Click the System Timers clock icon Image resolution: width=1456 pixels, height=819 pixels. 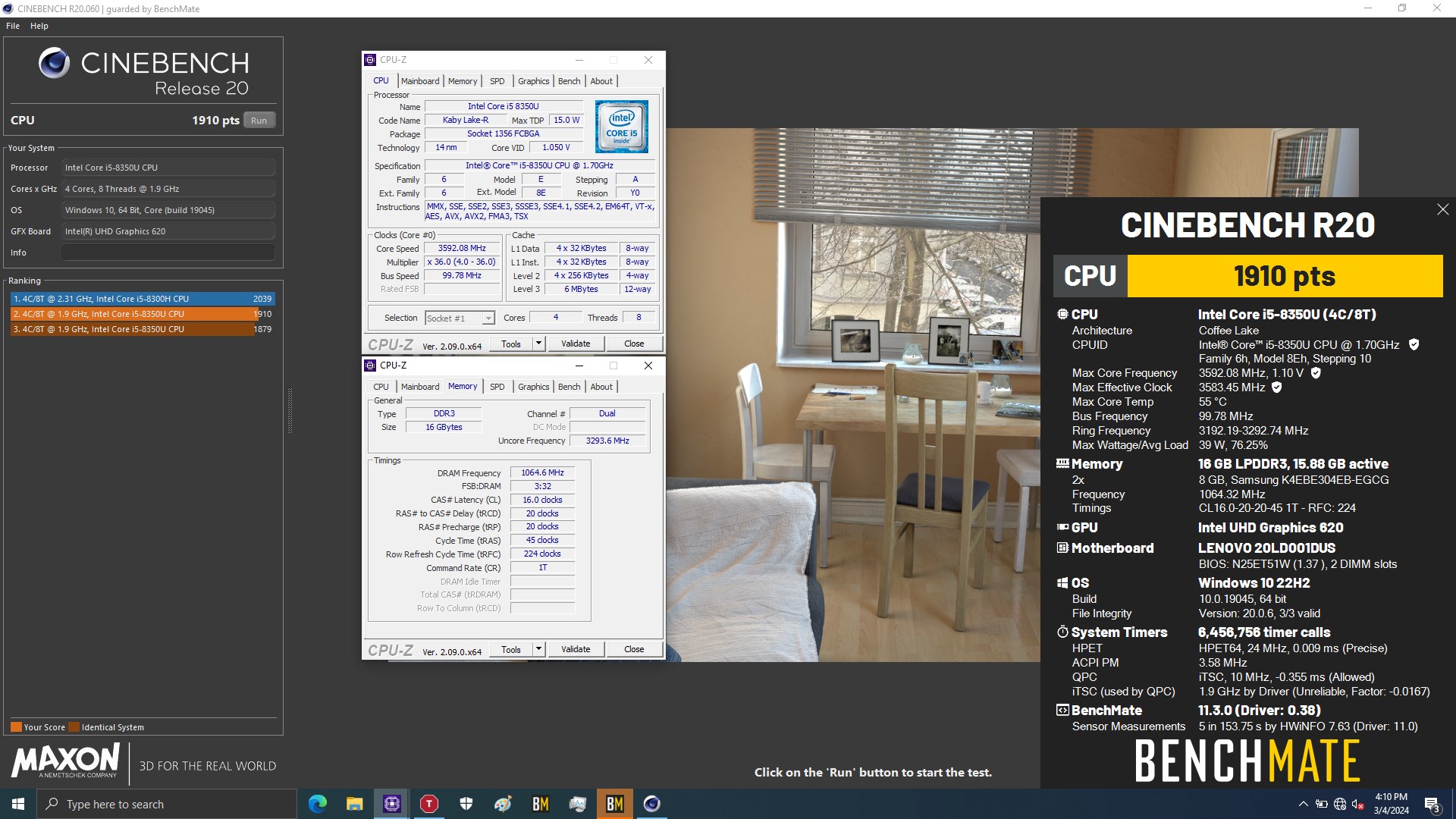[1062, 632]
